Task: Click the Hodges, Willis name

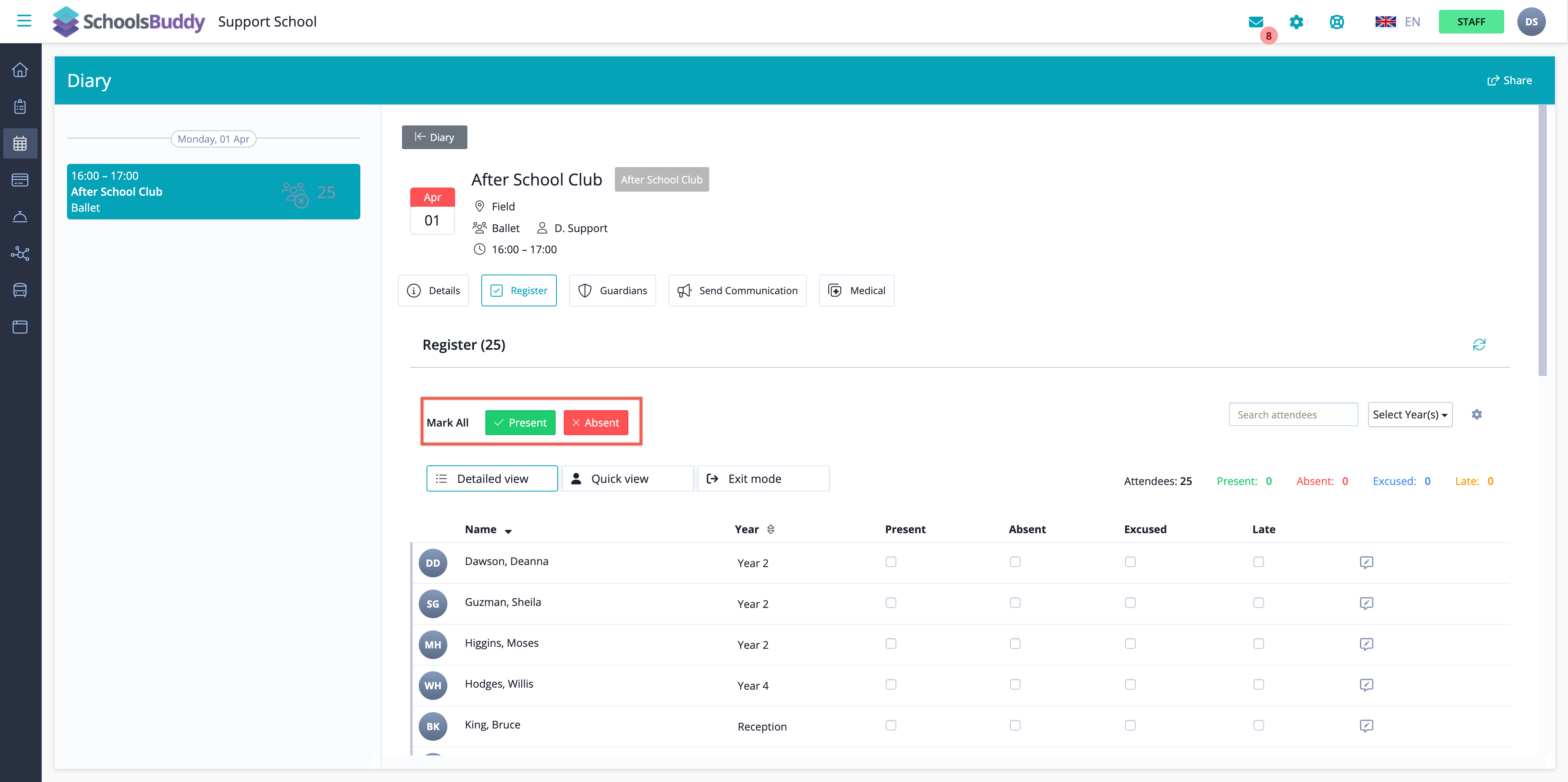Action: click(499, 684)
